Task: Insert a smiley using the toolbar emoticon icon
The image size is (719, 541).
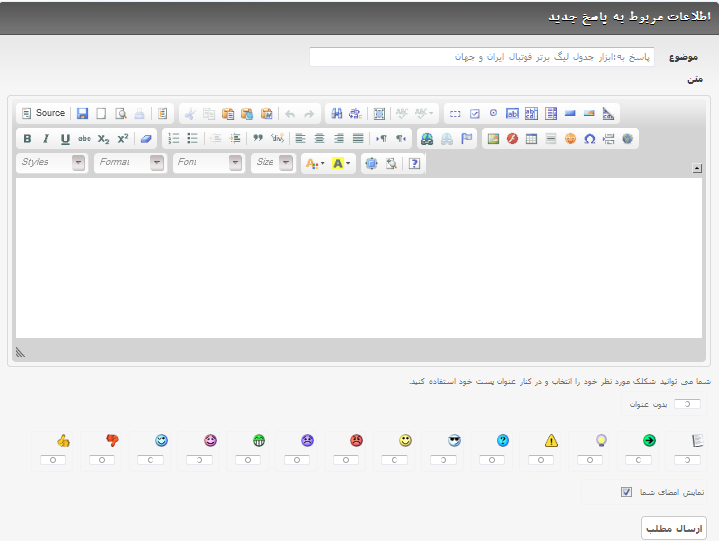Action: point(570,139)
